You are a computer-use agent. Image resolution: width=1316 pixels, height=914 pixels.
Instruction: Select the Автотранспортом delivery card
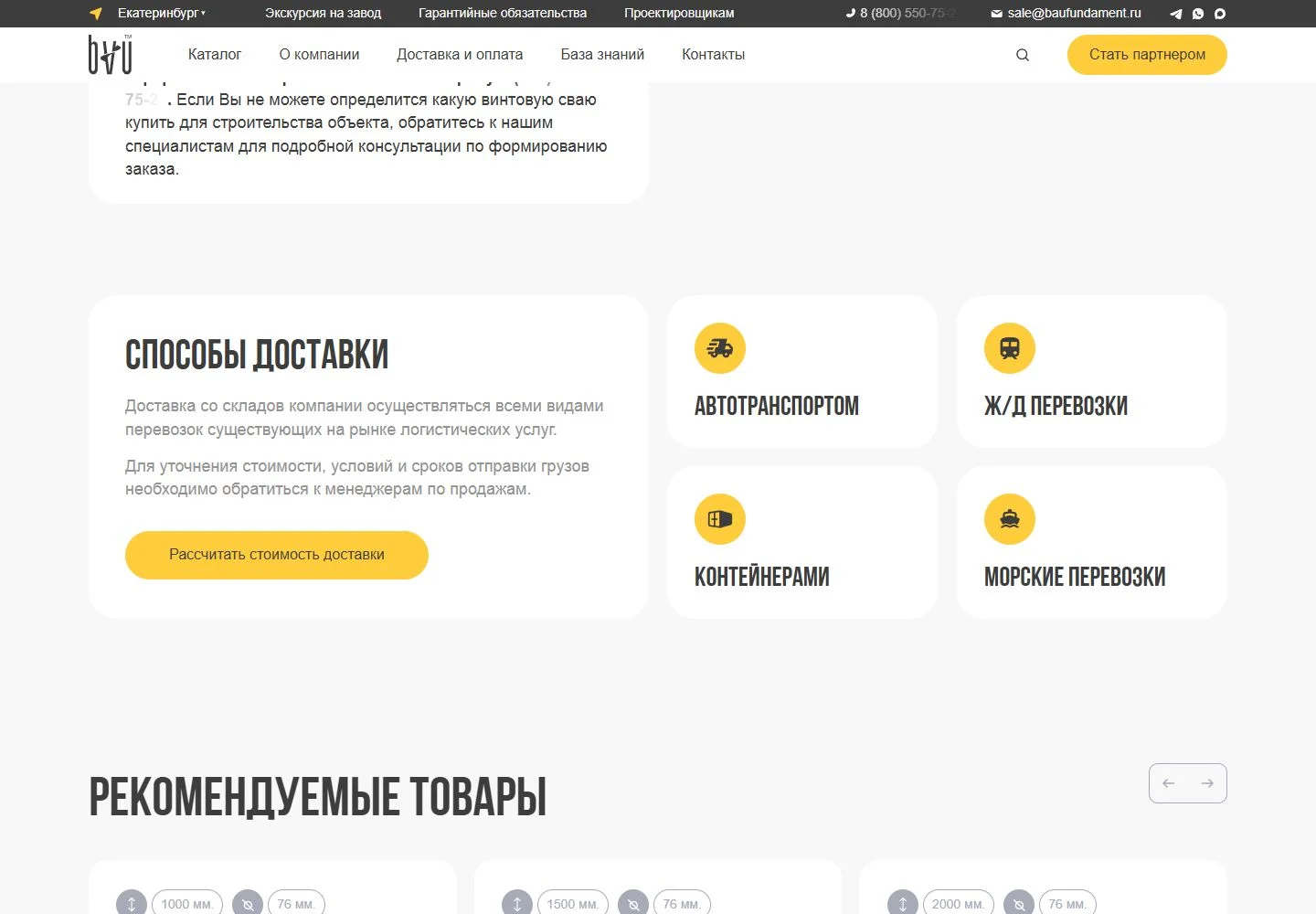click(802, 371)
